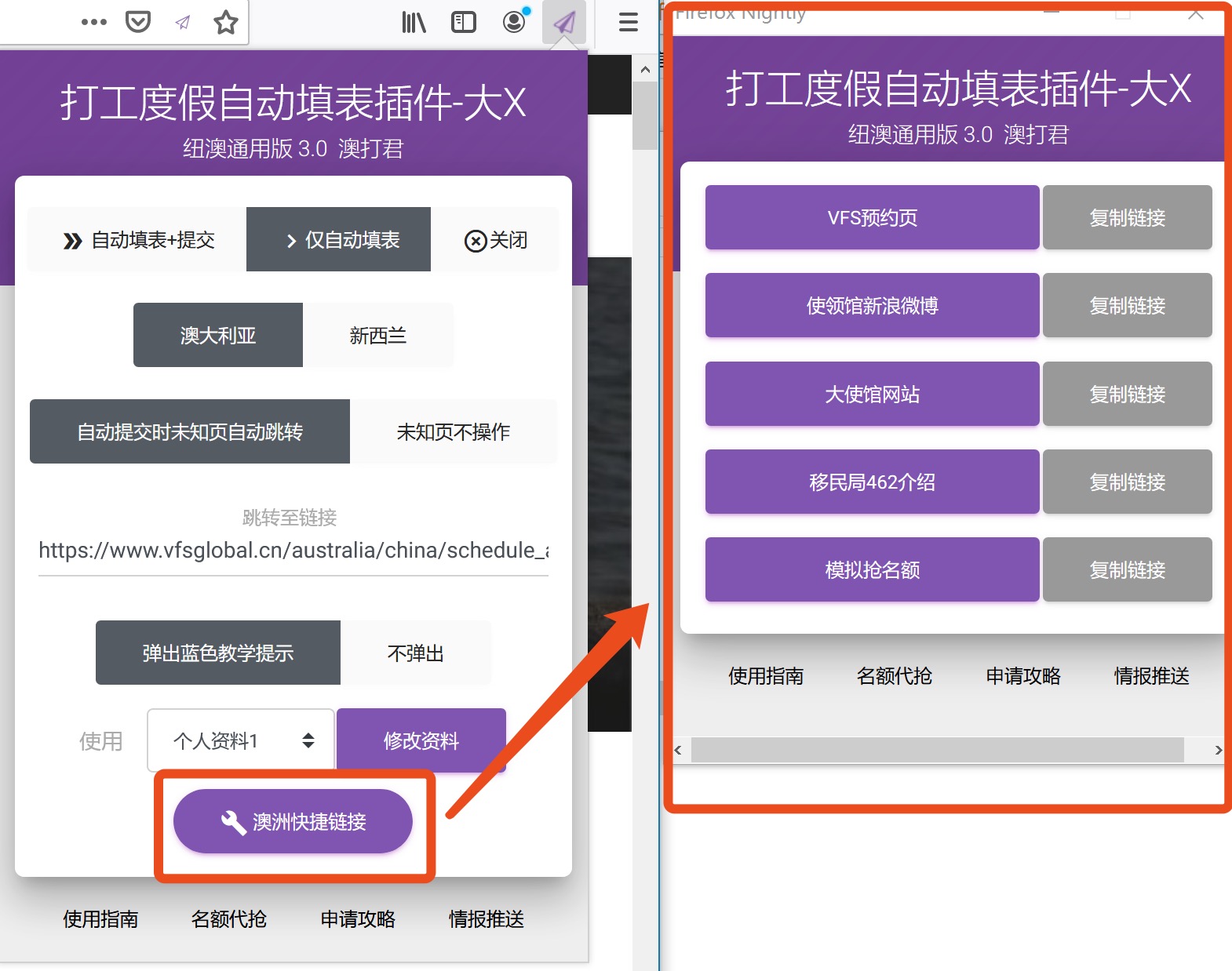Open the three-dots page actions menu
Image resolution: width=1232 pixels, height=971 pixels.
[x=94, y=22]
